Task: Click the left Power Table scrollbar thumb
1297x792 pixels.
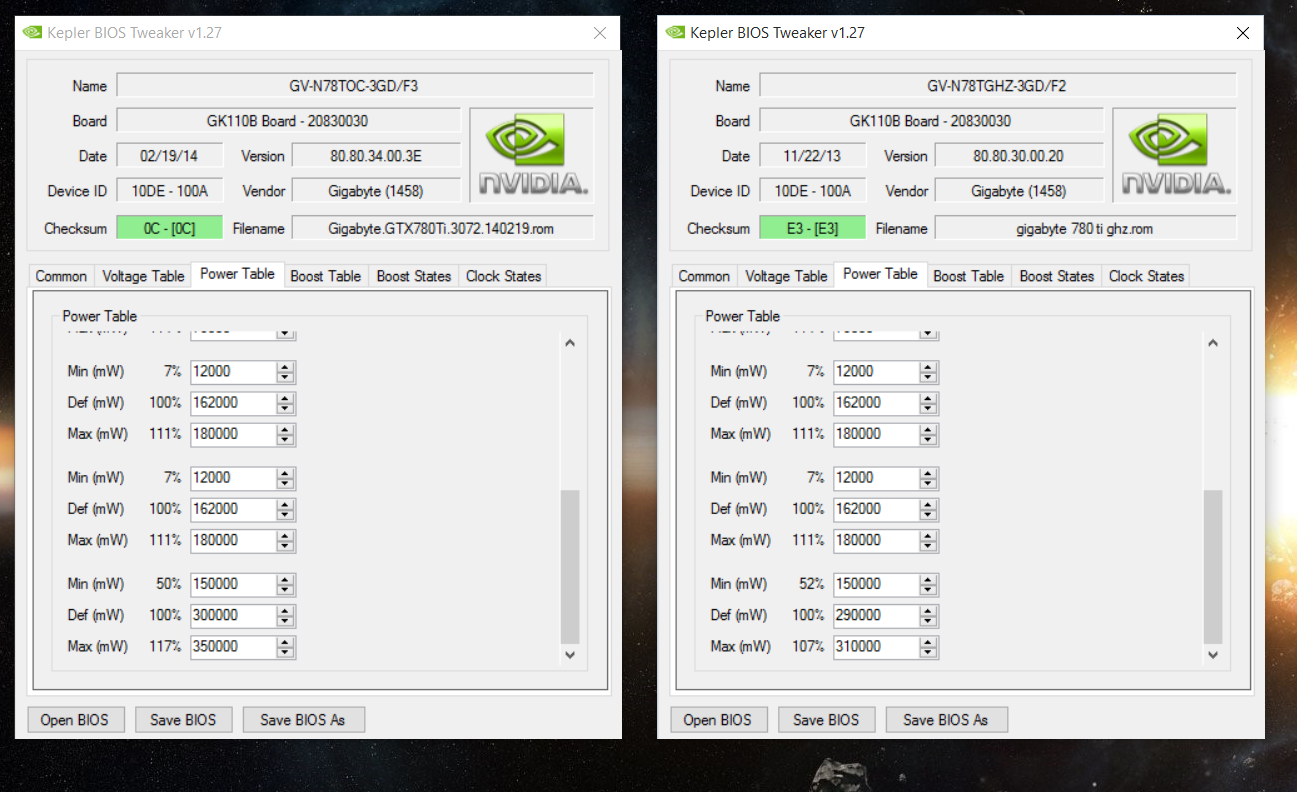Action: point(570,566)
